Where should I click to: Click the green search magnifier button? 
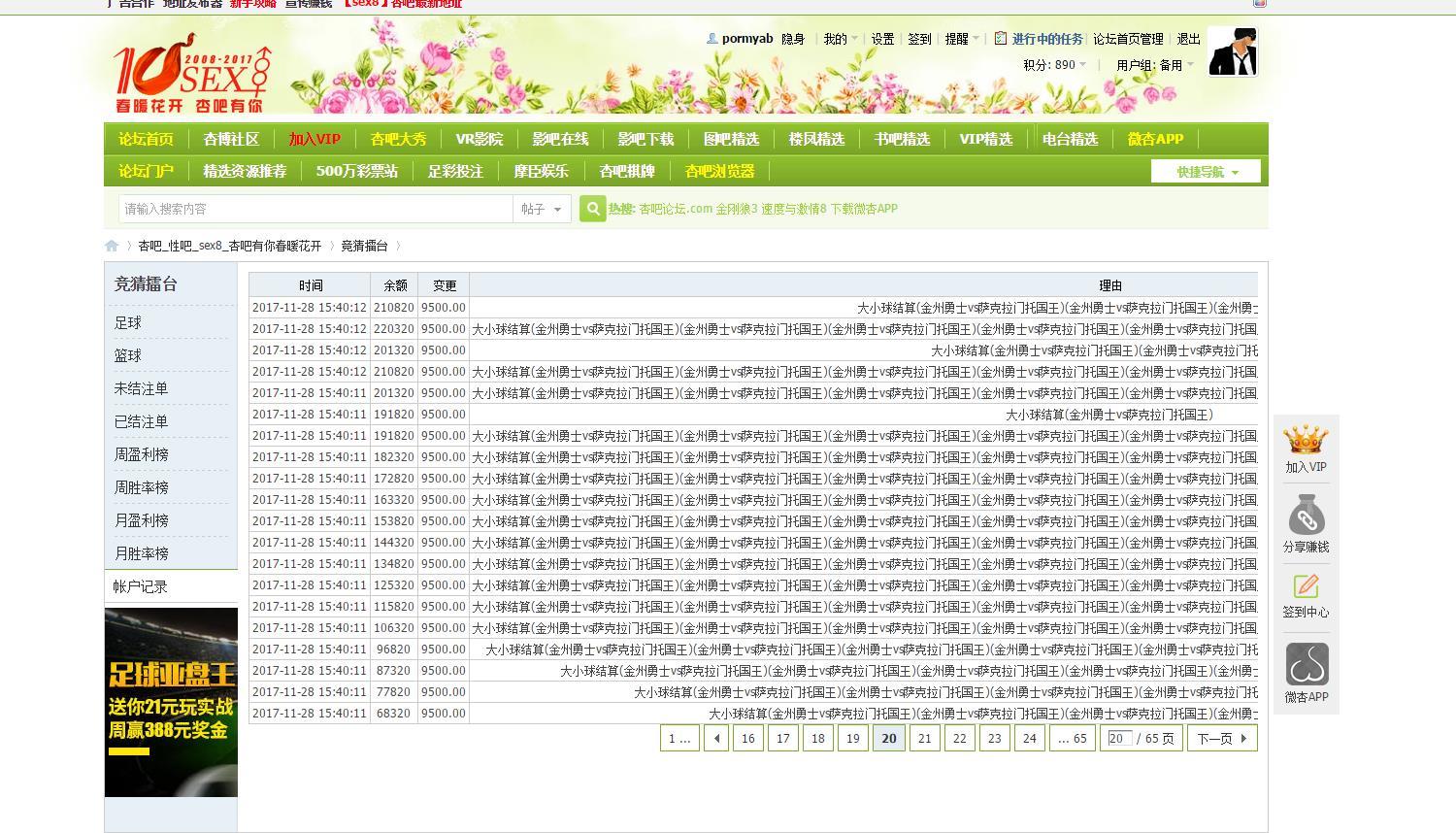tap(592, 209)
